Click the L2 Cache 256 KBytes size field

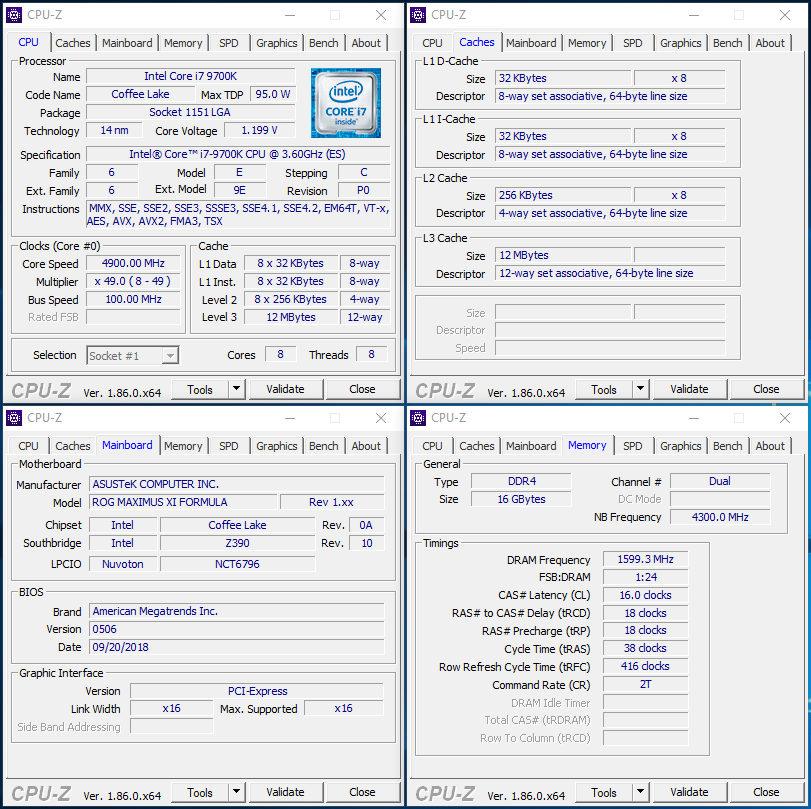click(563, 195)
